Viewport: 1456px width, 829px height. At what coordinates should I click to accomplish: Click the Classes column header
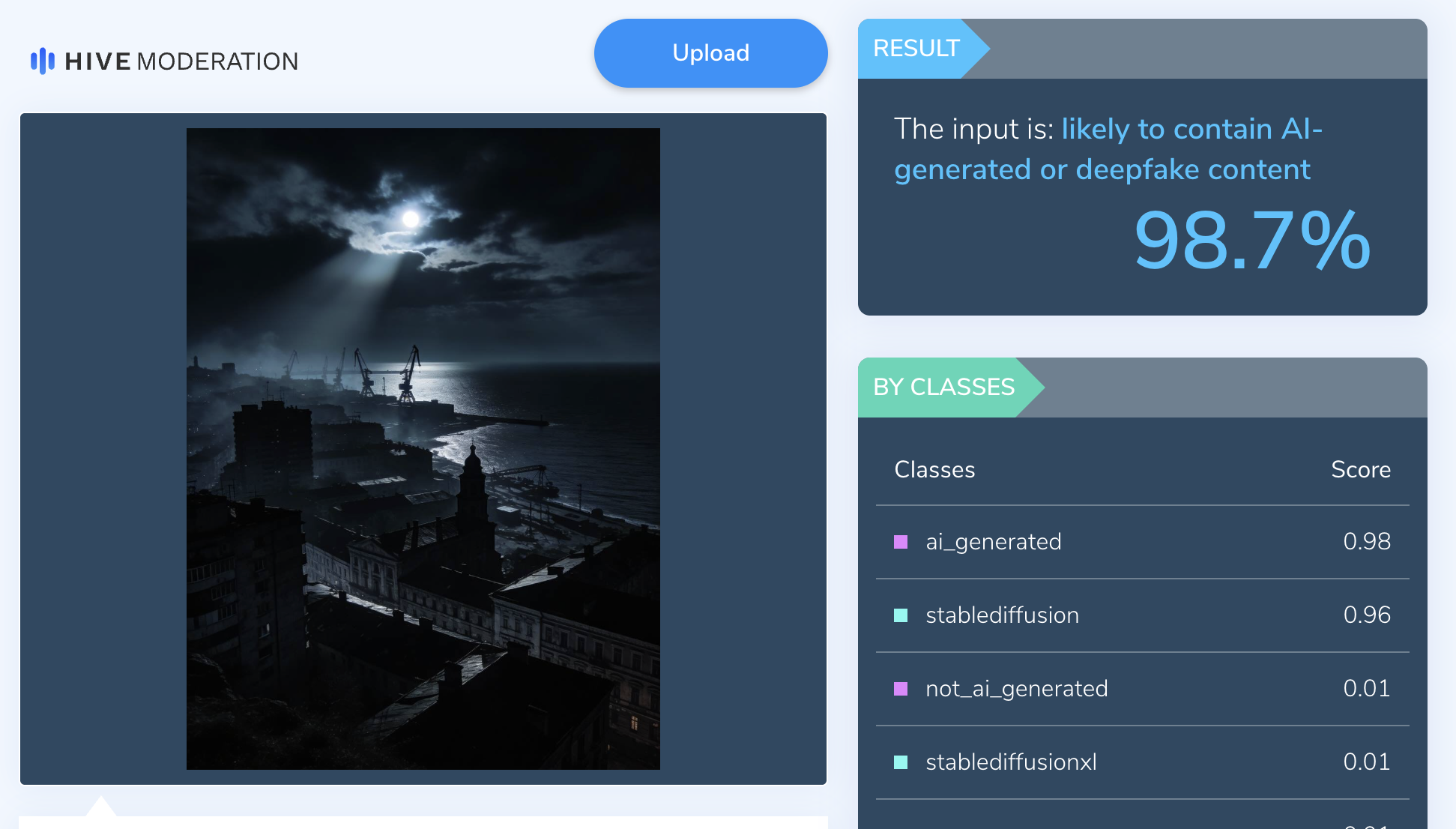934,470
